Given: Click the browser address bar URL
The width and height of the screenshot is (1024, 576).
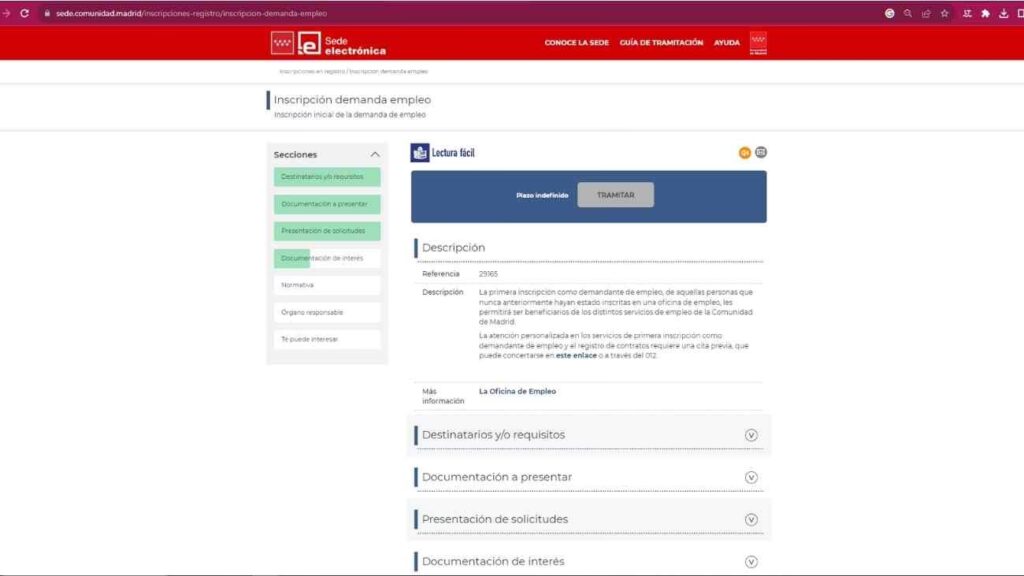Looking at the screenshot, I should (x=191, y=13).
